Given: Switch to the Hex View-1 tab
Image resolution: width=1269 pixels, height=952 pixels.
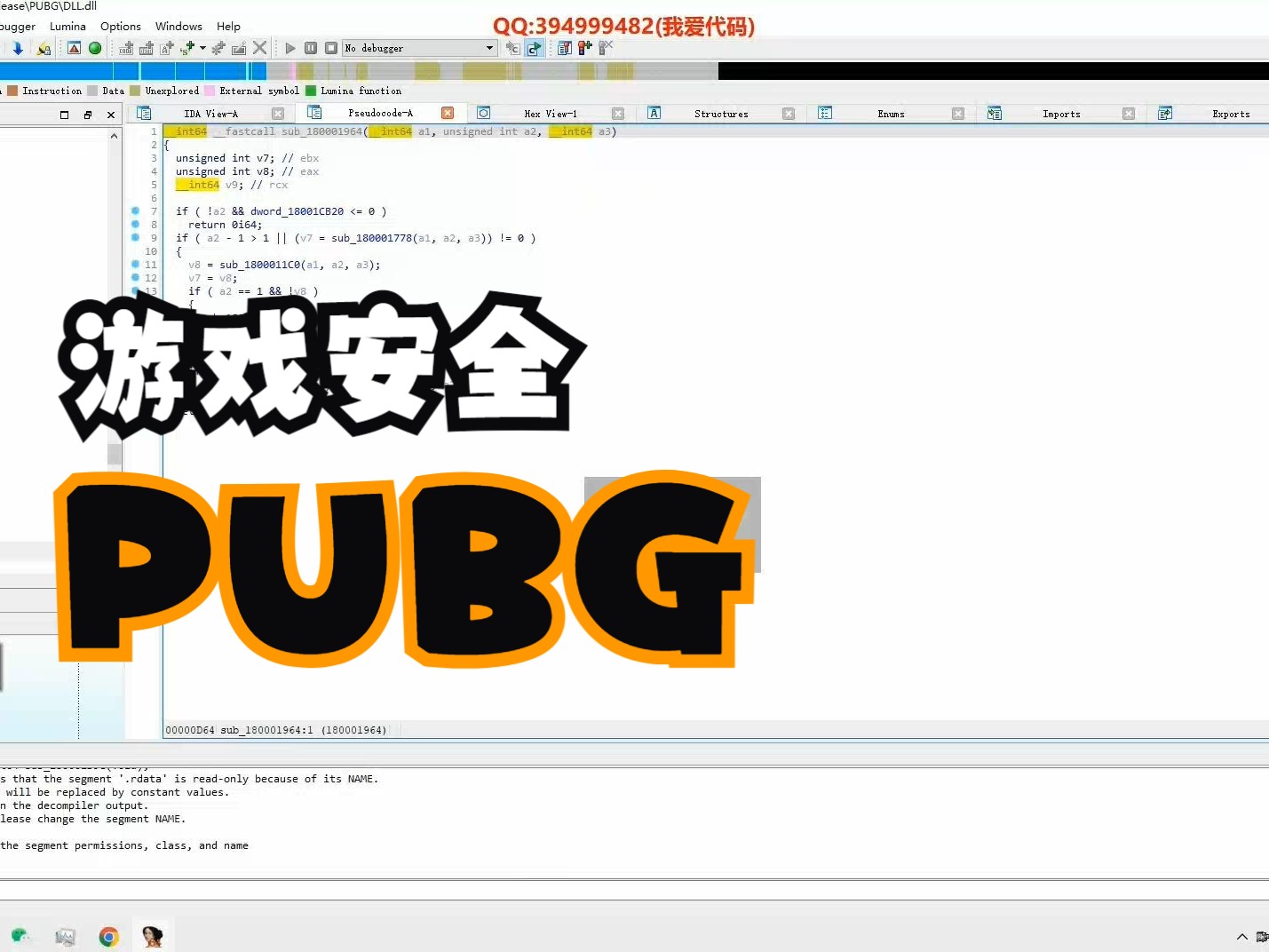Looking at the screenshot, I should [551, 114].
